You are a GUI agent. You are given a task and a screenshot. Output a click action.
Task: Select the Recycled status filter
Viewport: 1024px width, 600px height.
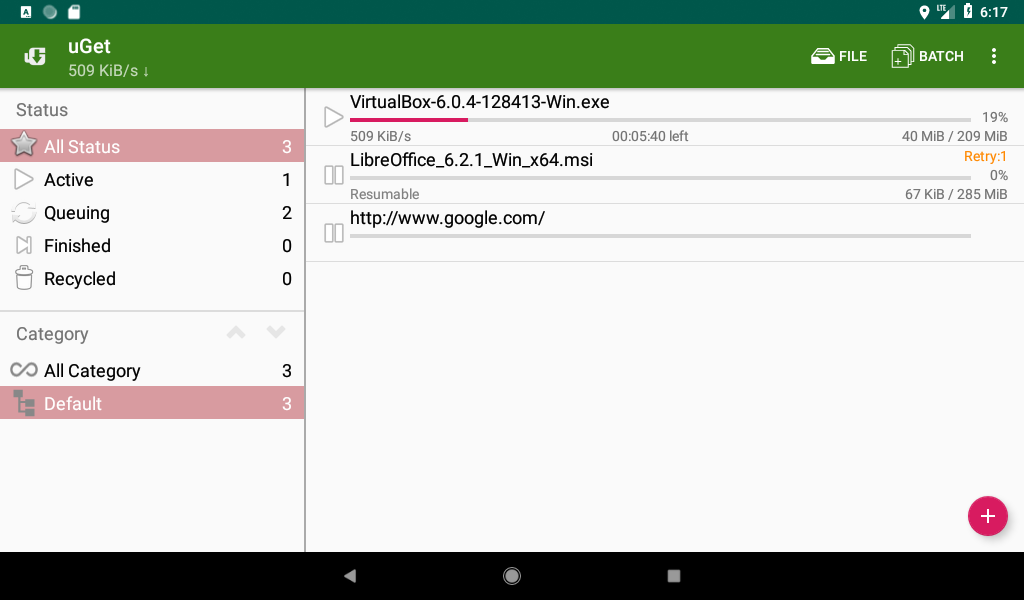click(152, 279)
